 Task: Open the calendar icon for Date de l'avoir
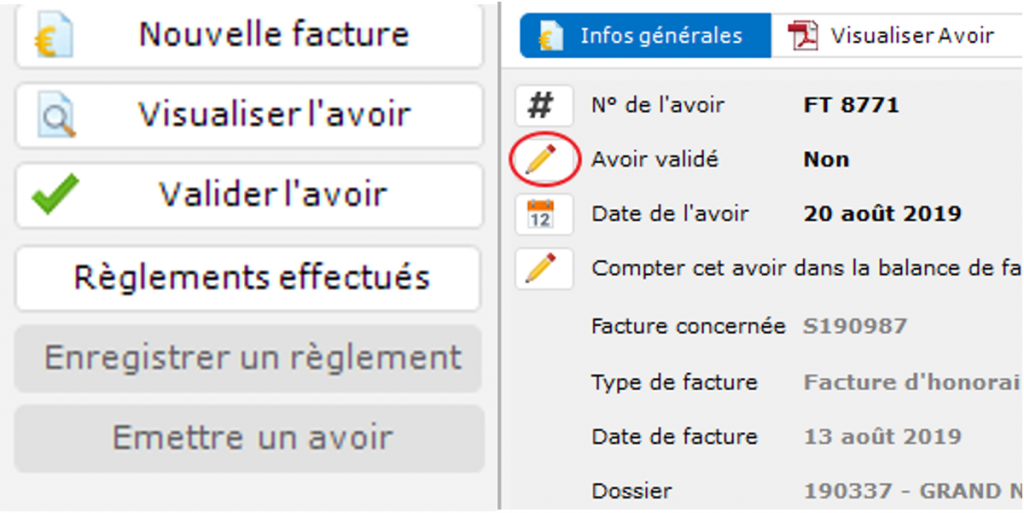(x=542, y=214)
